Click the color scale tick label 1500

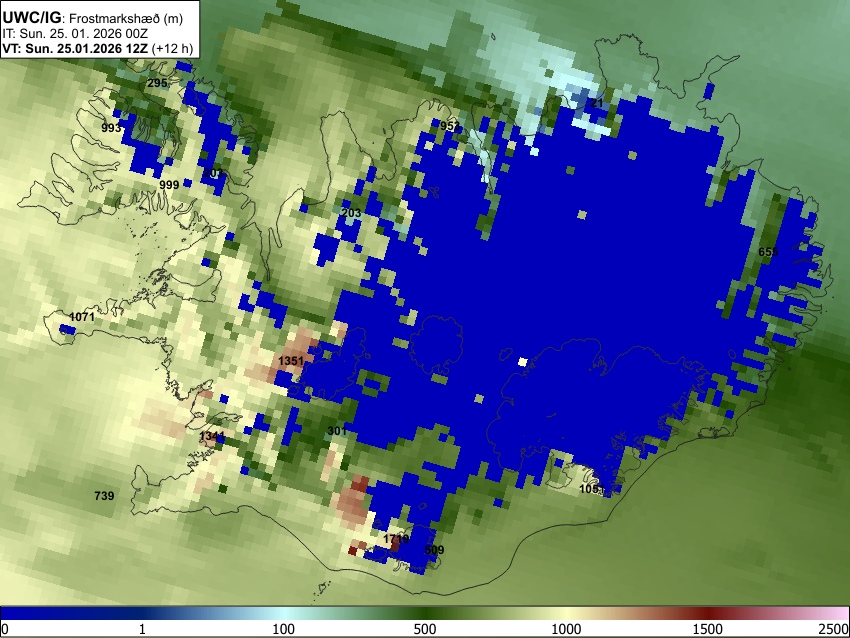pos(708,629)
